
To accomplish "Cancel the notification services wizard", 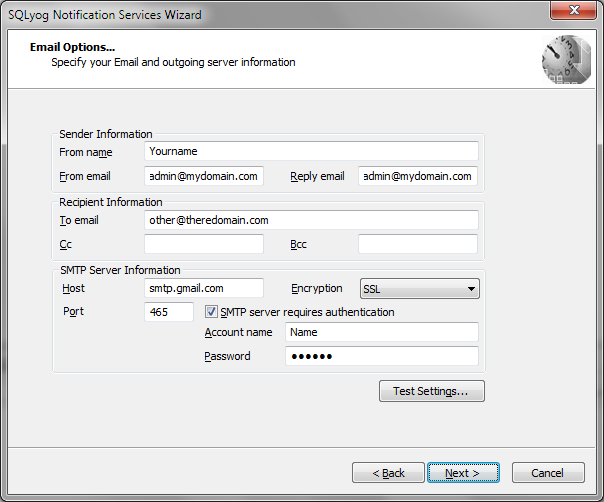I will [x=547, y=472].
